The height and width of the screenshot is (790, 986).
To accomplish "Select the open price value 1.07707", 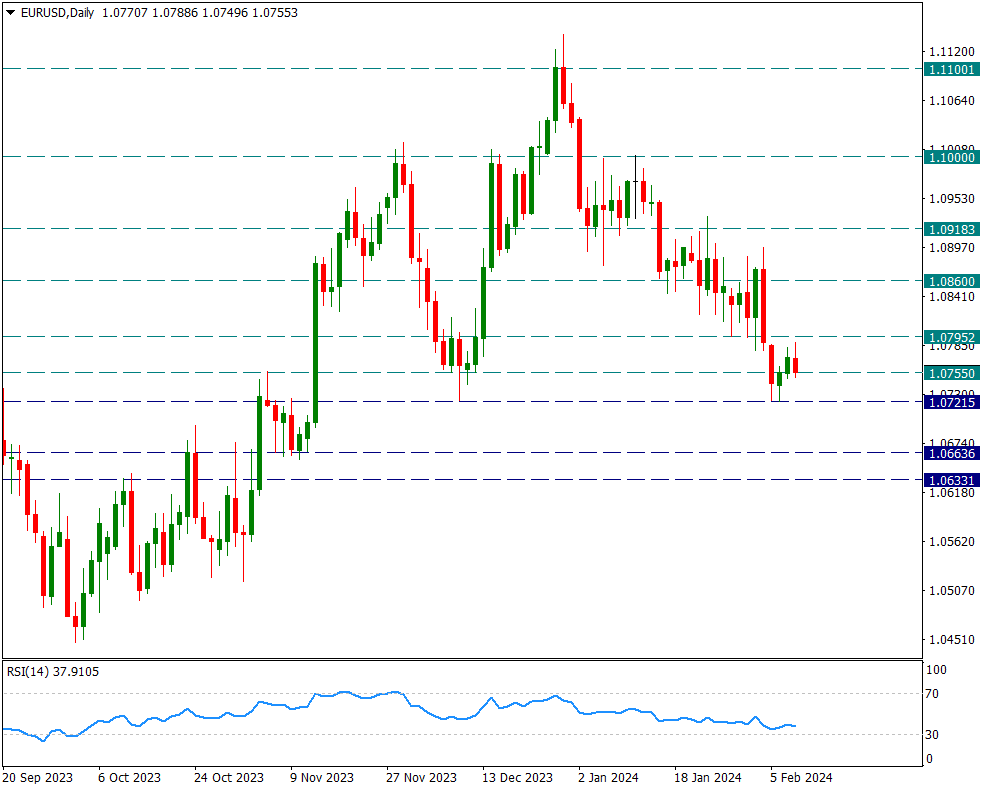I will (125, 13).
